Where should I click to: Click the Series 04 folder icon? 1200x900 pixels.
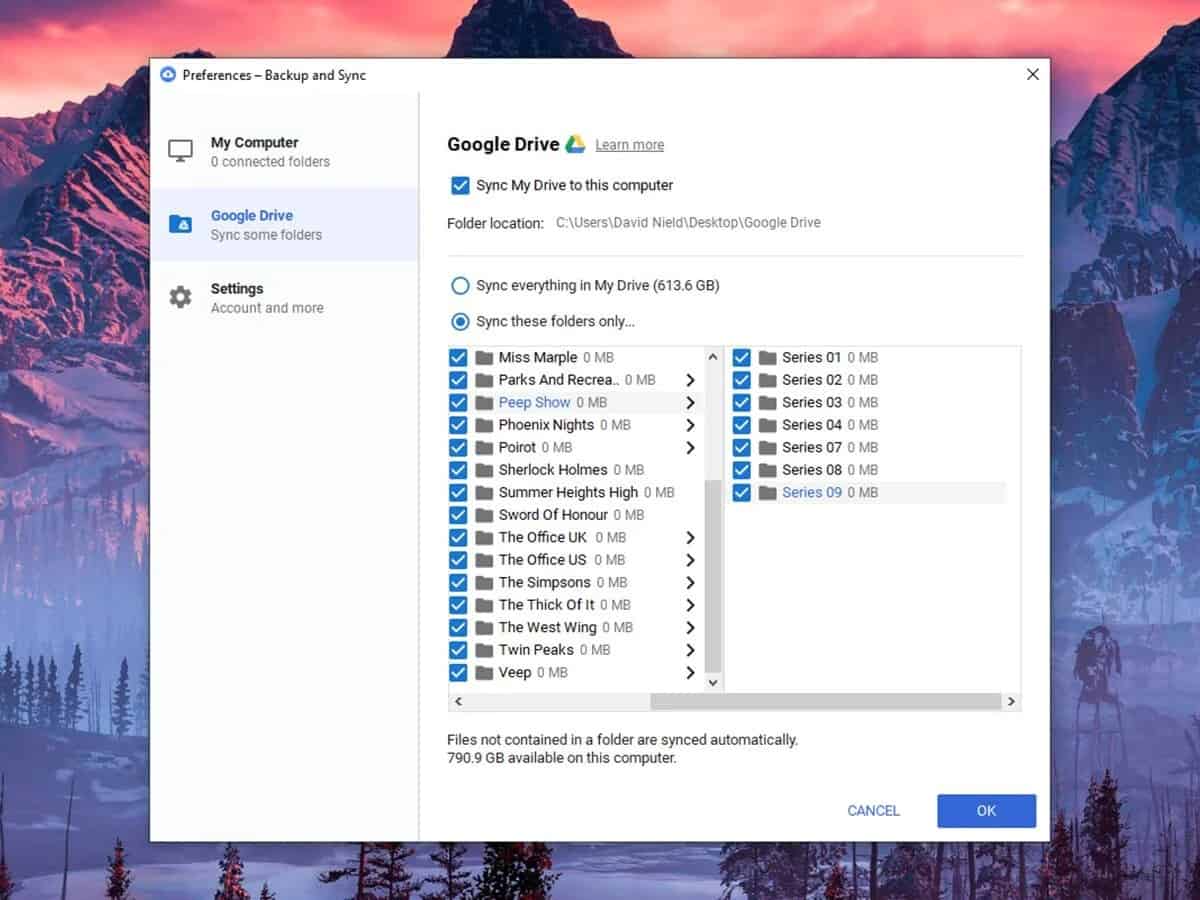pos(768,425)
